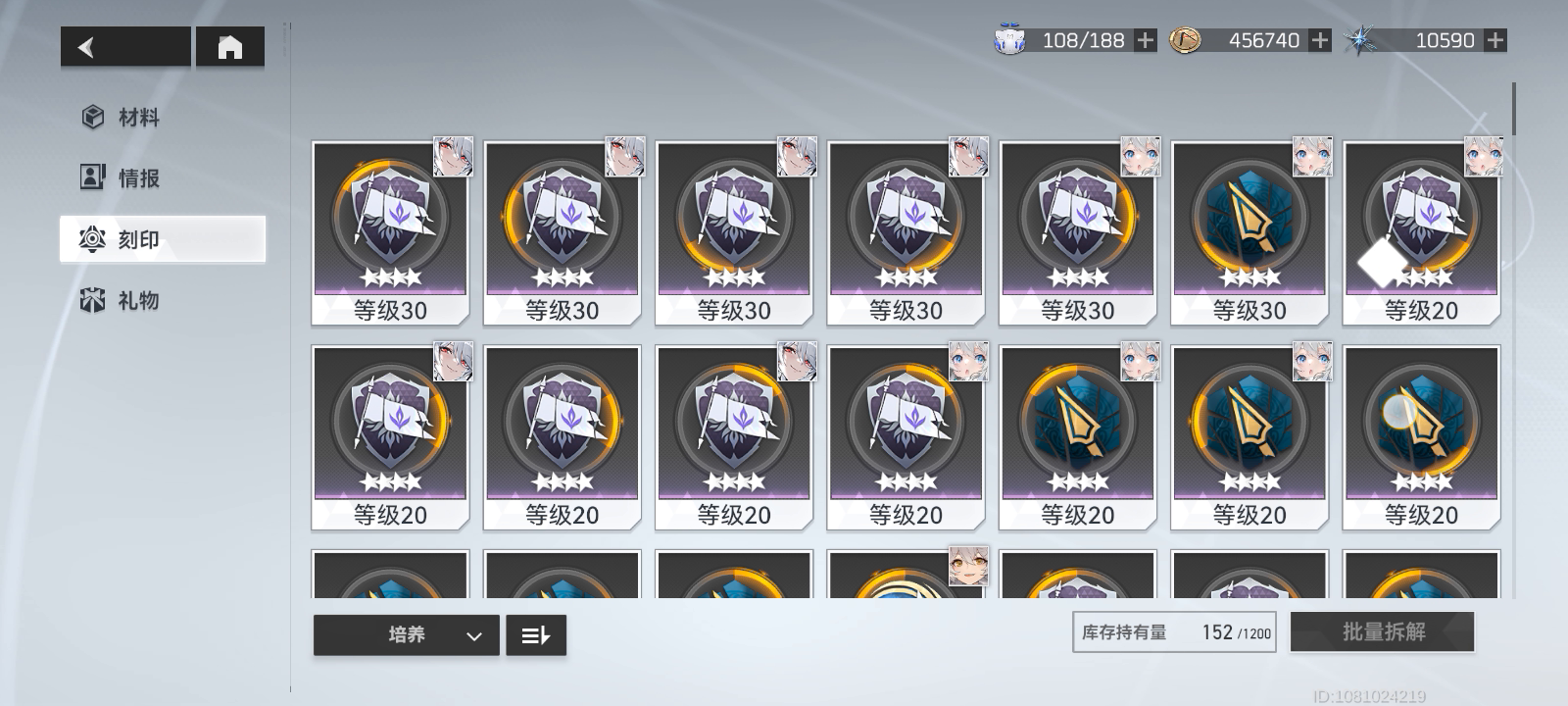This screenshot has width=1568, height=706.
Task: Click the 批量拆解 batch dismantle button
Action: pos(1383,632)
